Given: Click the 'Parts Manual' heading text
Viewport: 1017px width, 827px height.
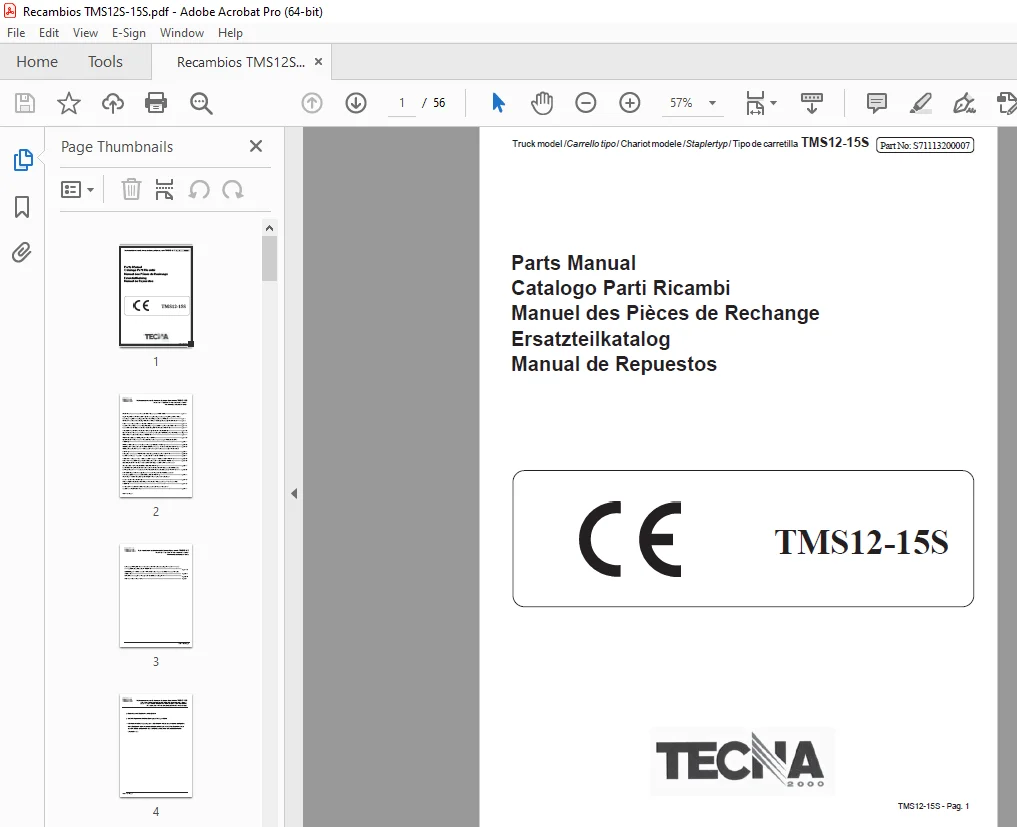Looking at the screenshot, I should 573,263.
